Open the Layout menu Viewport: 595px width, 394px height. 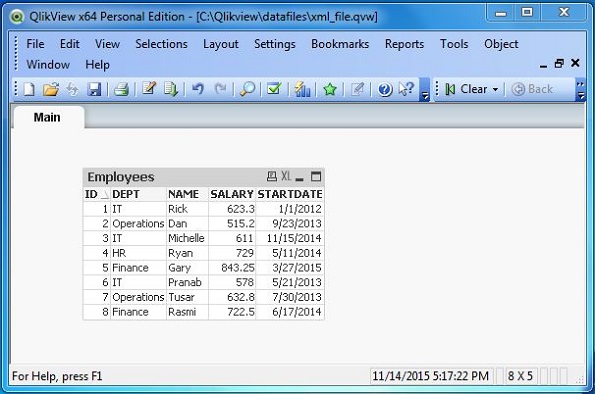point(221,44)
